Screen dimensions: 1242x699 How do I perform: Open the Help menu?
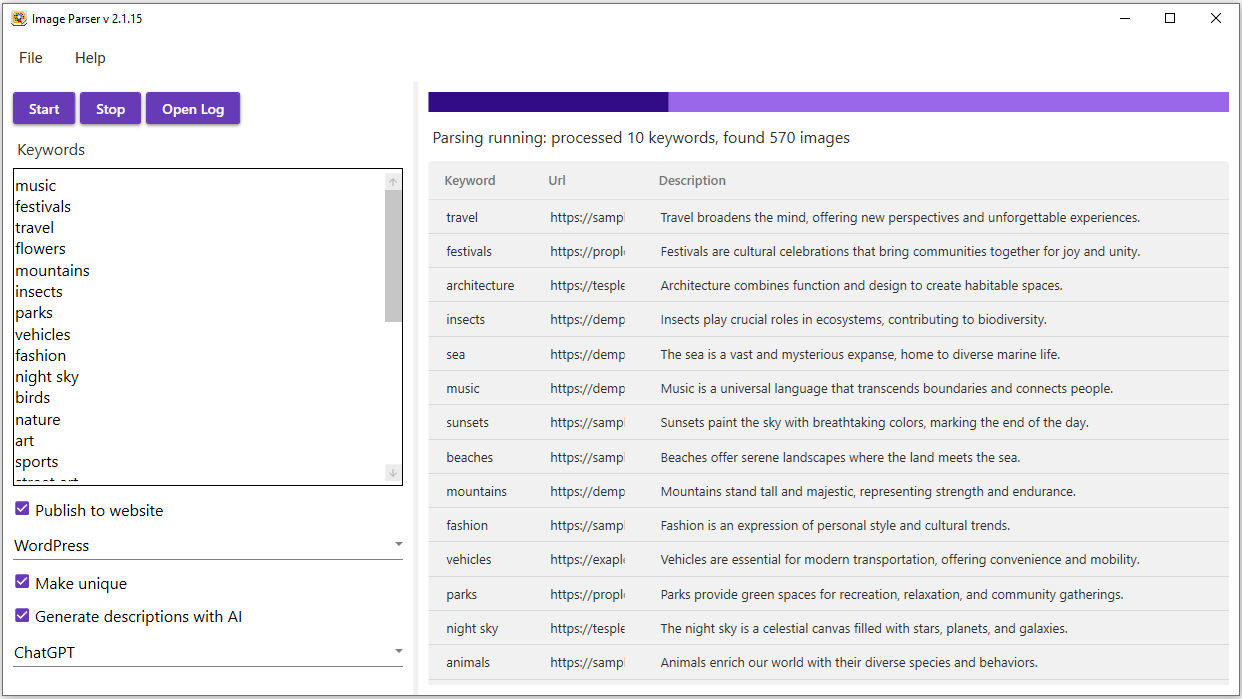pos(90,58)
